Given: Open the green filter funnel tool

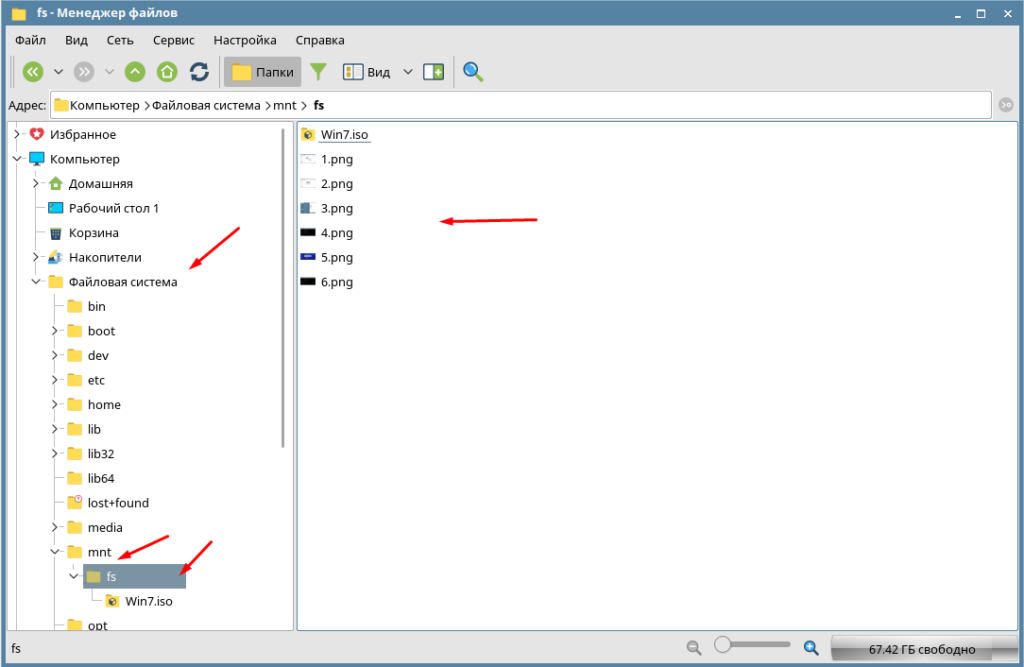Looking at the screenshot, I should [x=318, y=72].
